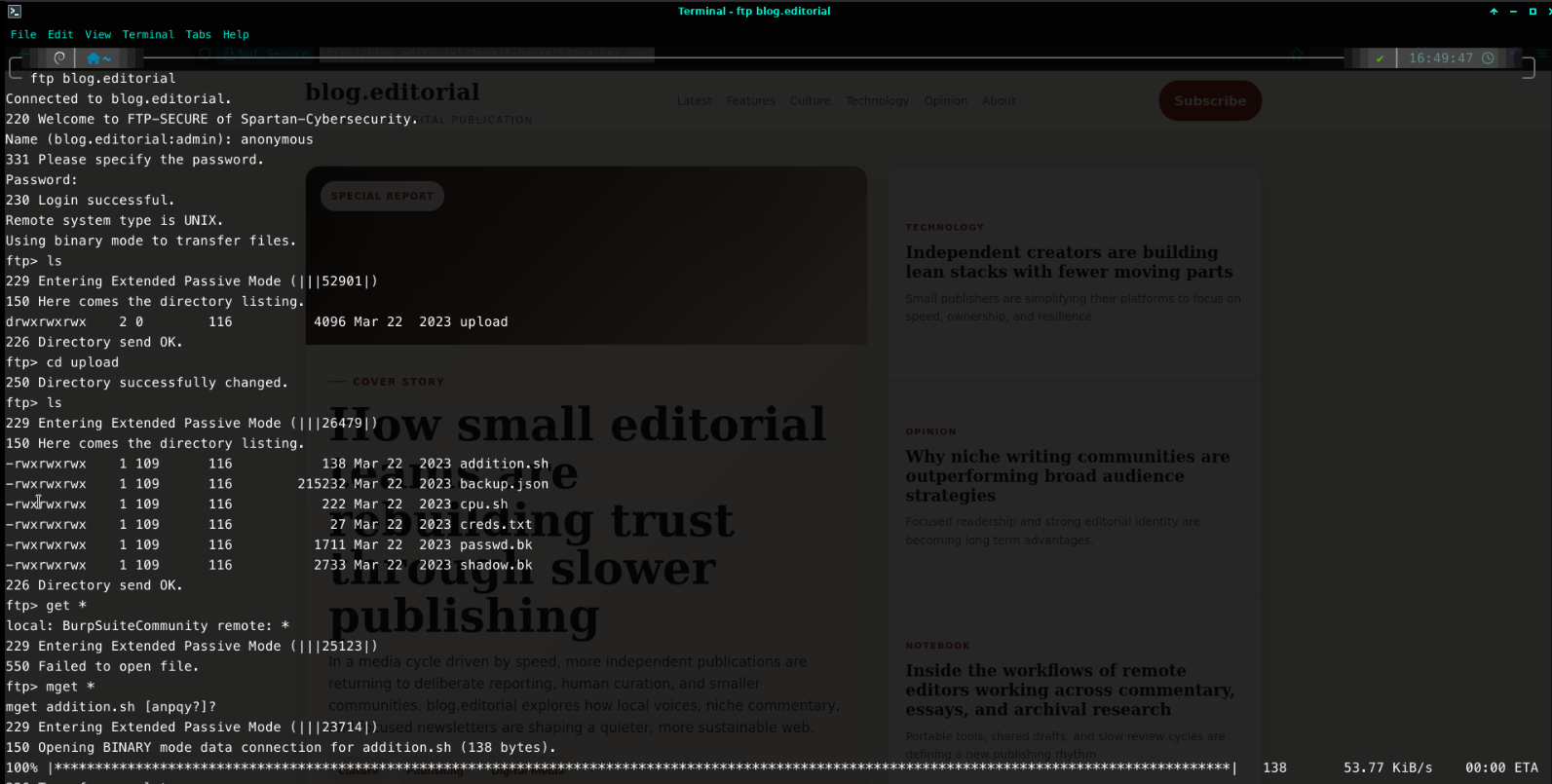Open the Edit menu
Image resolution: width=1552 pixels, height=784 pixels.
pyautogui.click(x=60, y=34)
